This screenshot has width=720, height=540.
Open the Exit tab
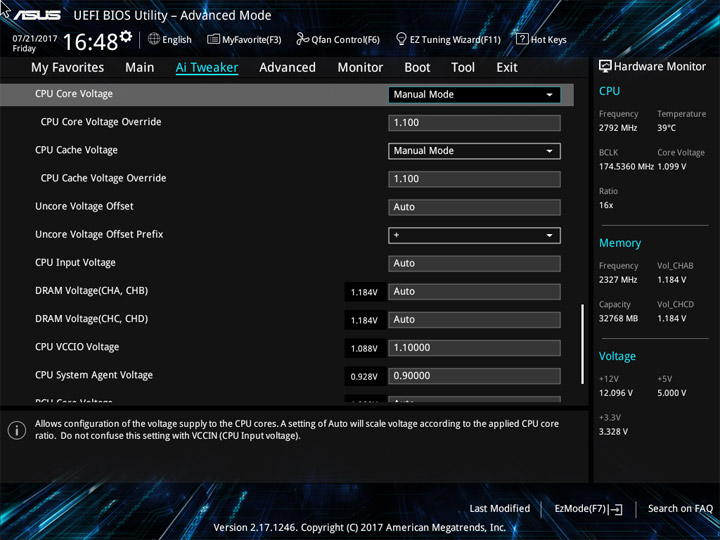point(507,68)
